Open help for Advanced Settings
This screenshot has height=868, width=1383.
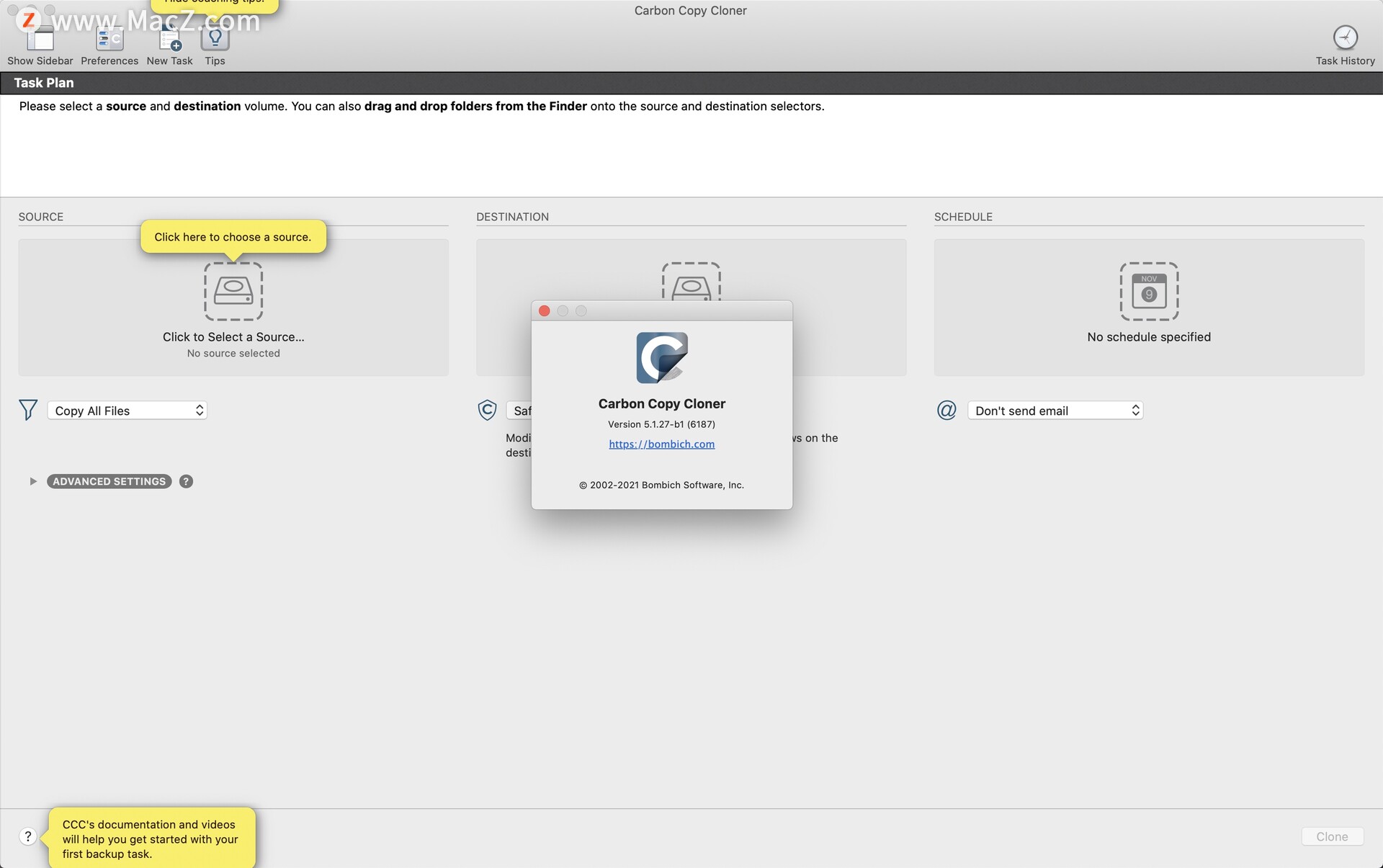[186, 481]
